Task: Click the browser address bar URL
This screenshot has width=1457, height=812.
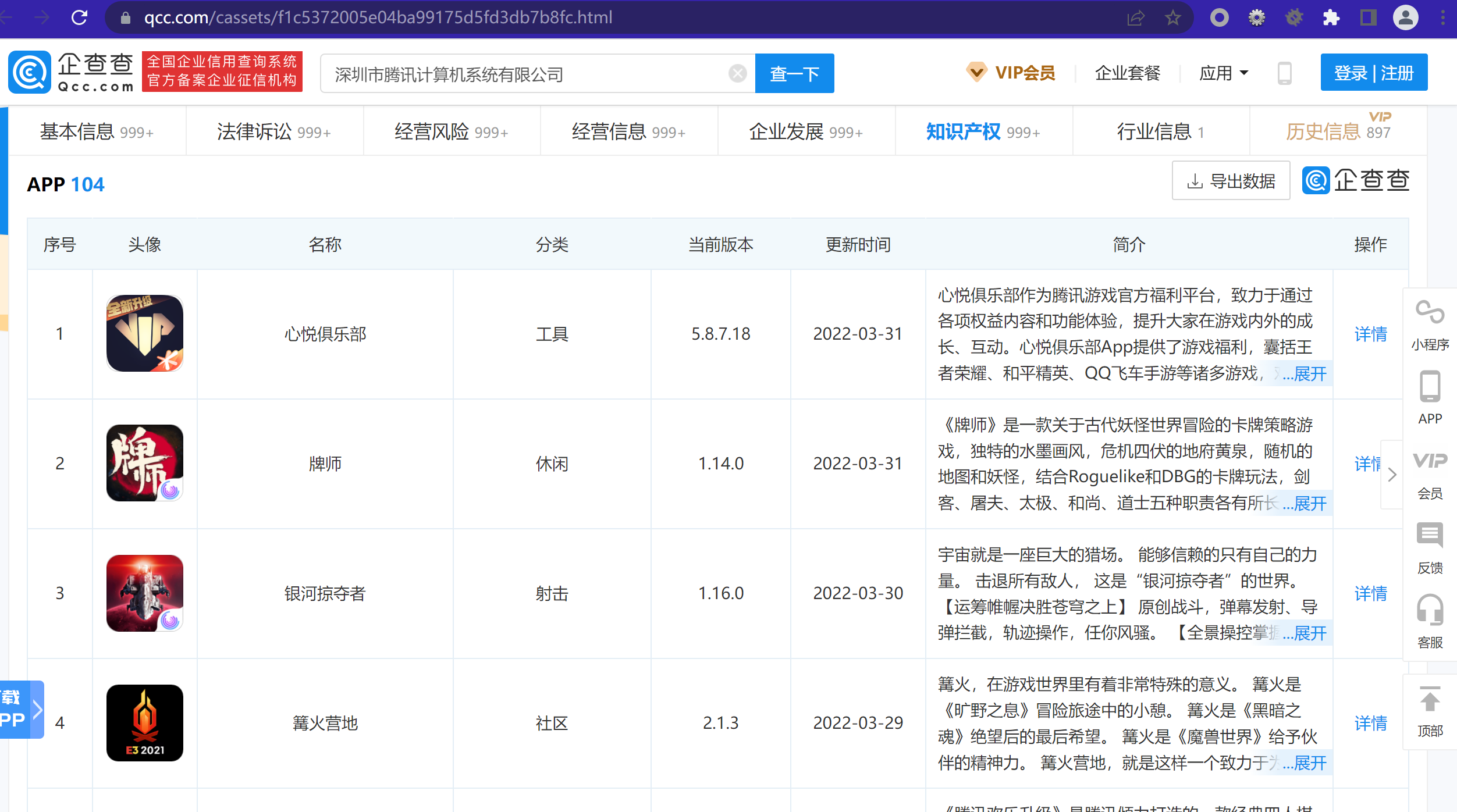Action: (378, 17)
